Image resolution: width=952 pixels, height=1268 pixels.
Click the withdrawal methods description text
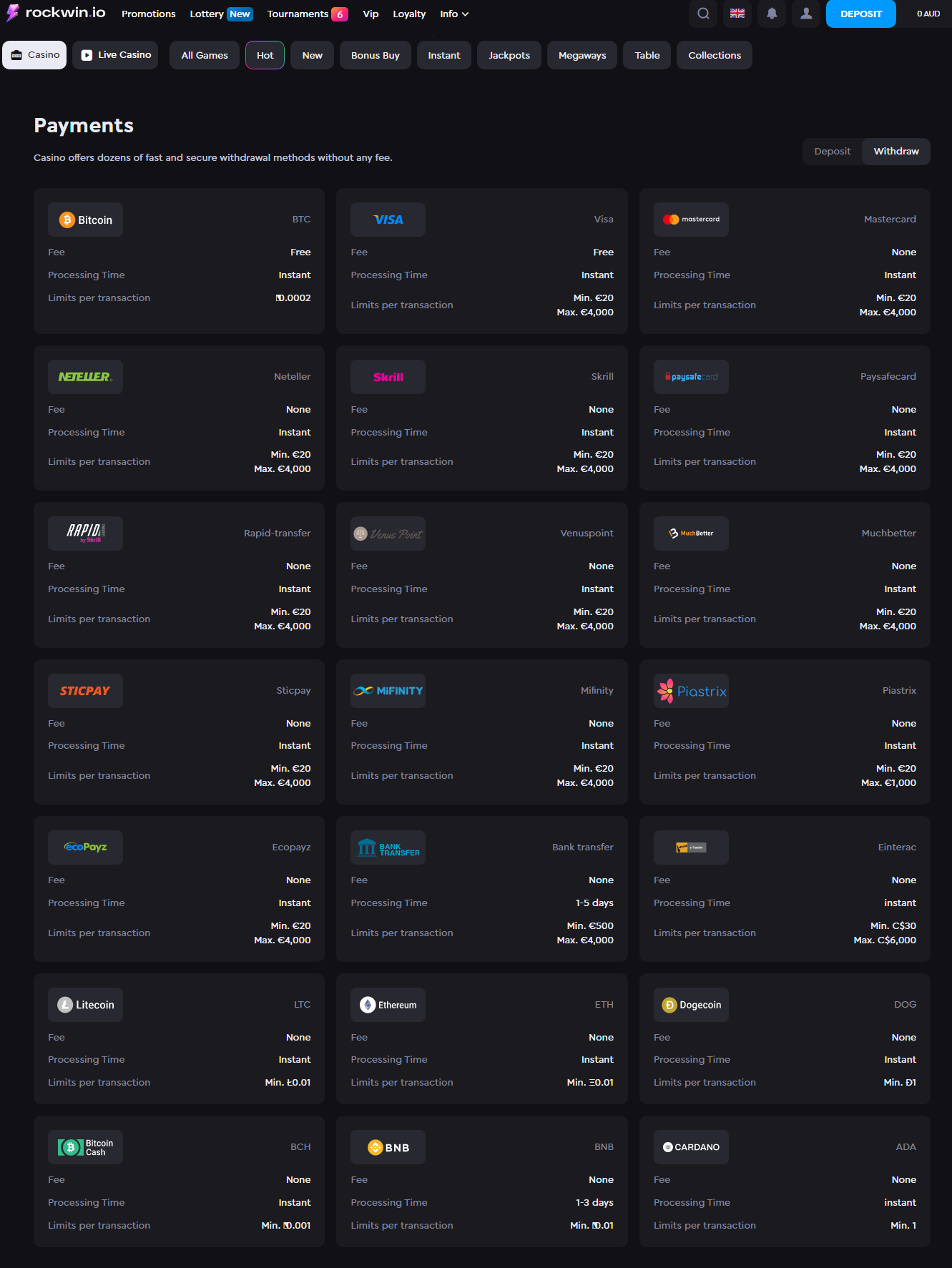(213, 157)
